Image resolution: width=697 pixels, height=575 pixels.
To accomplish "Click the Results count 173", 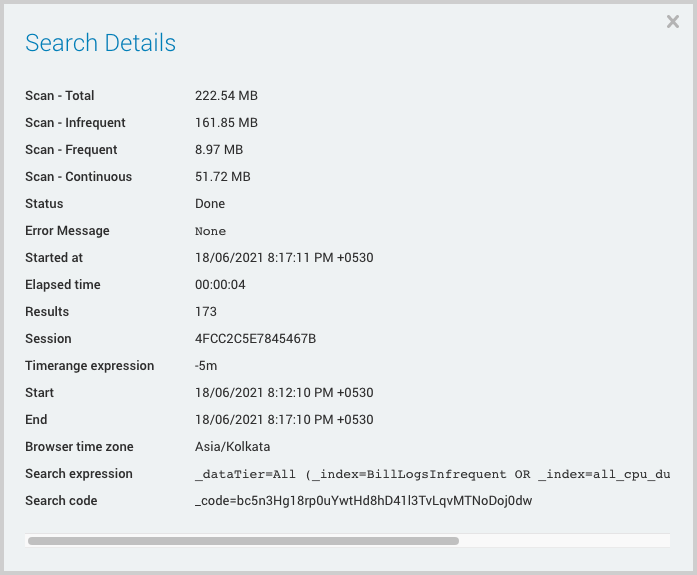I will (206, 312).
